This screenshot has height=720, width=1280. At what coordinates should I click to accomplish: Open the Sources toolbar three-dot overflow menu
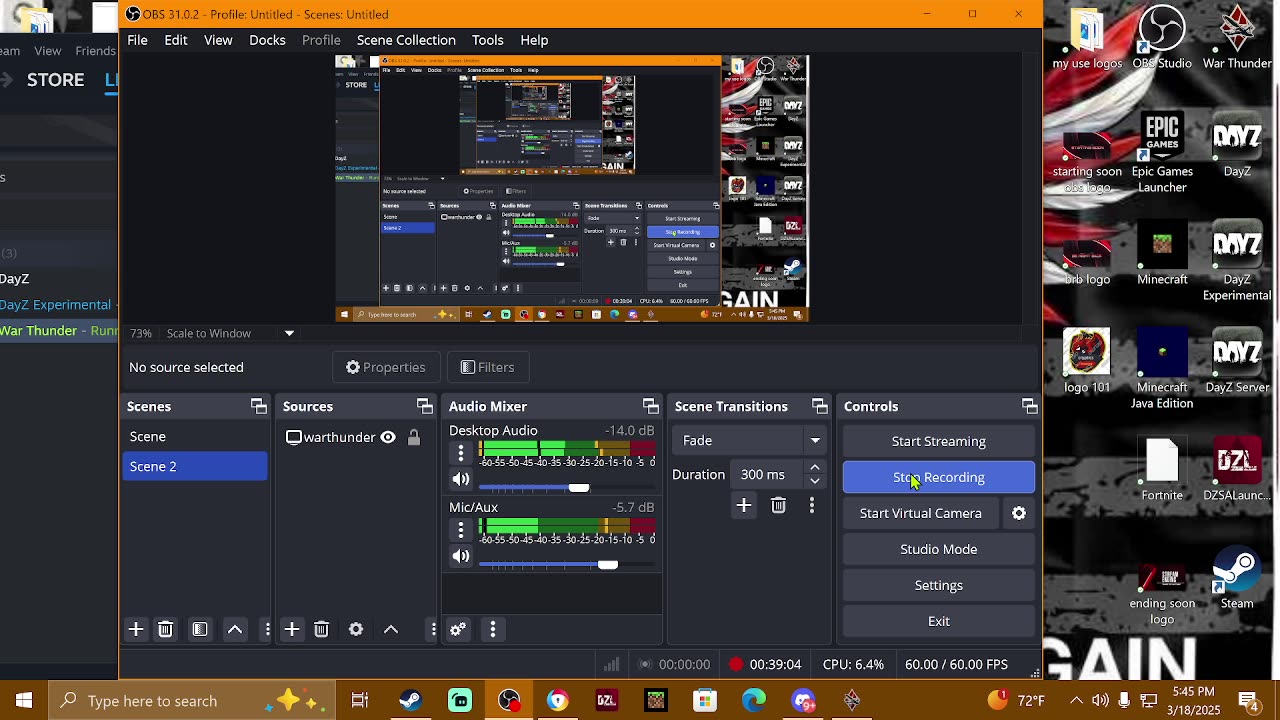pyautogui.click(x=433, y=629)
